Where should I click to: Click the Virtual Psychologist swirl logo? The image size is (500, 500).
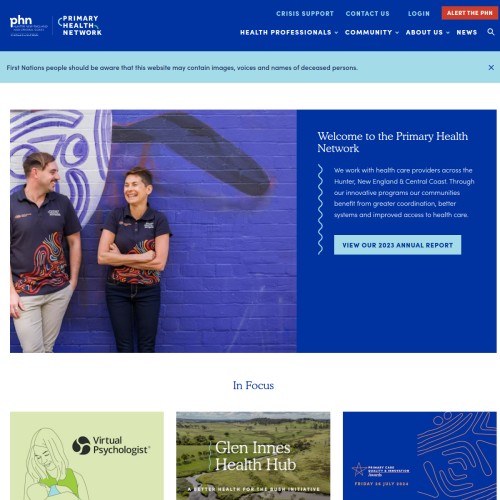81,445
